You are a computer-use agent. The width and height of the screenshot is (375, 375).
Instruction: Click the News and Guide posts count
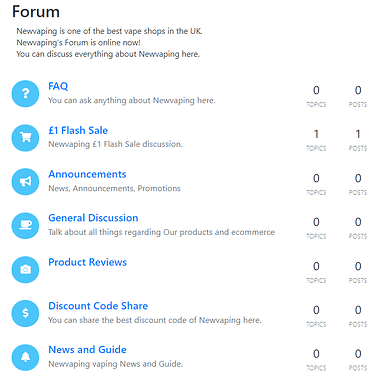(358, 354)
